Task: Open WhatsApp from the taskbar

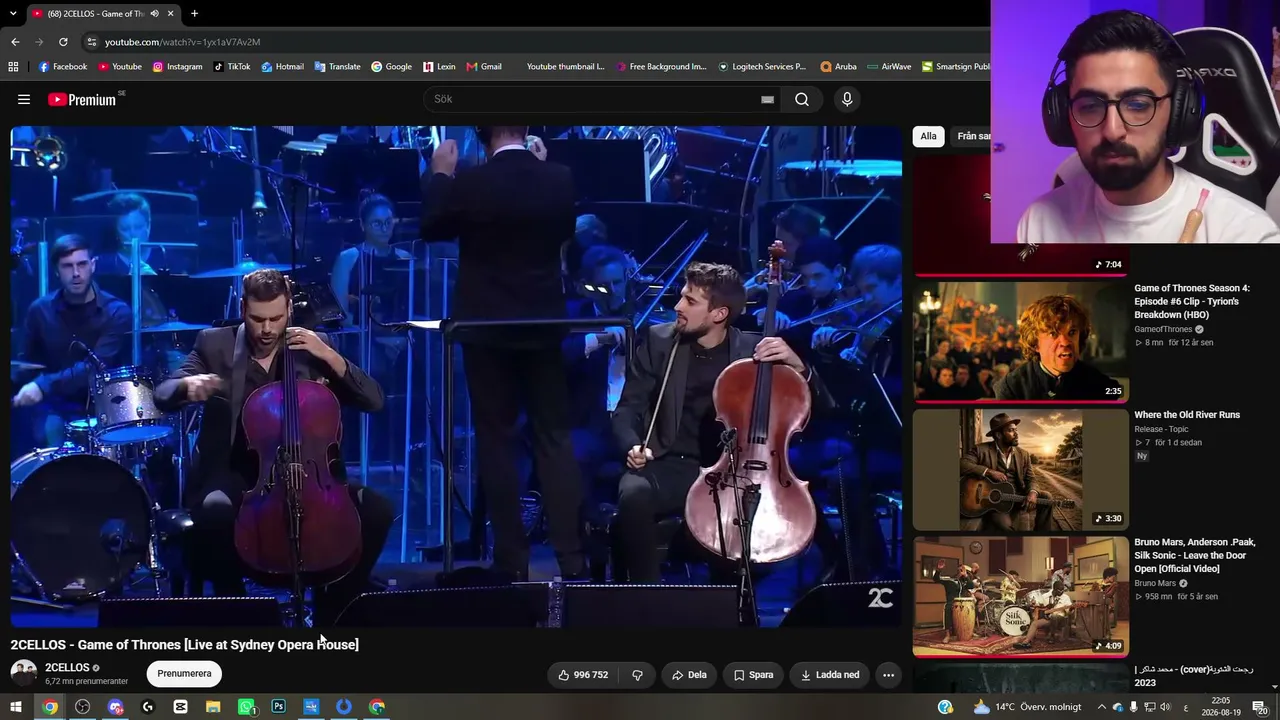Action: pos(246,707)
